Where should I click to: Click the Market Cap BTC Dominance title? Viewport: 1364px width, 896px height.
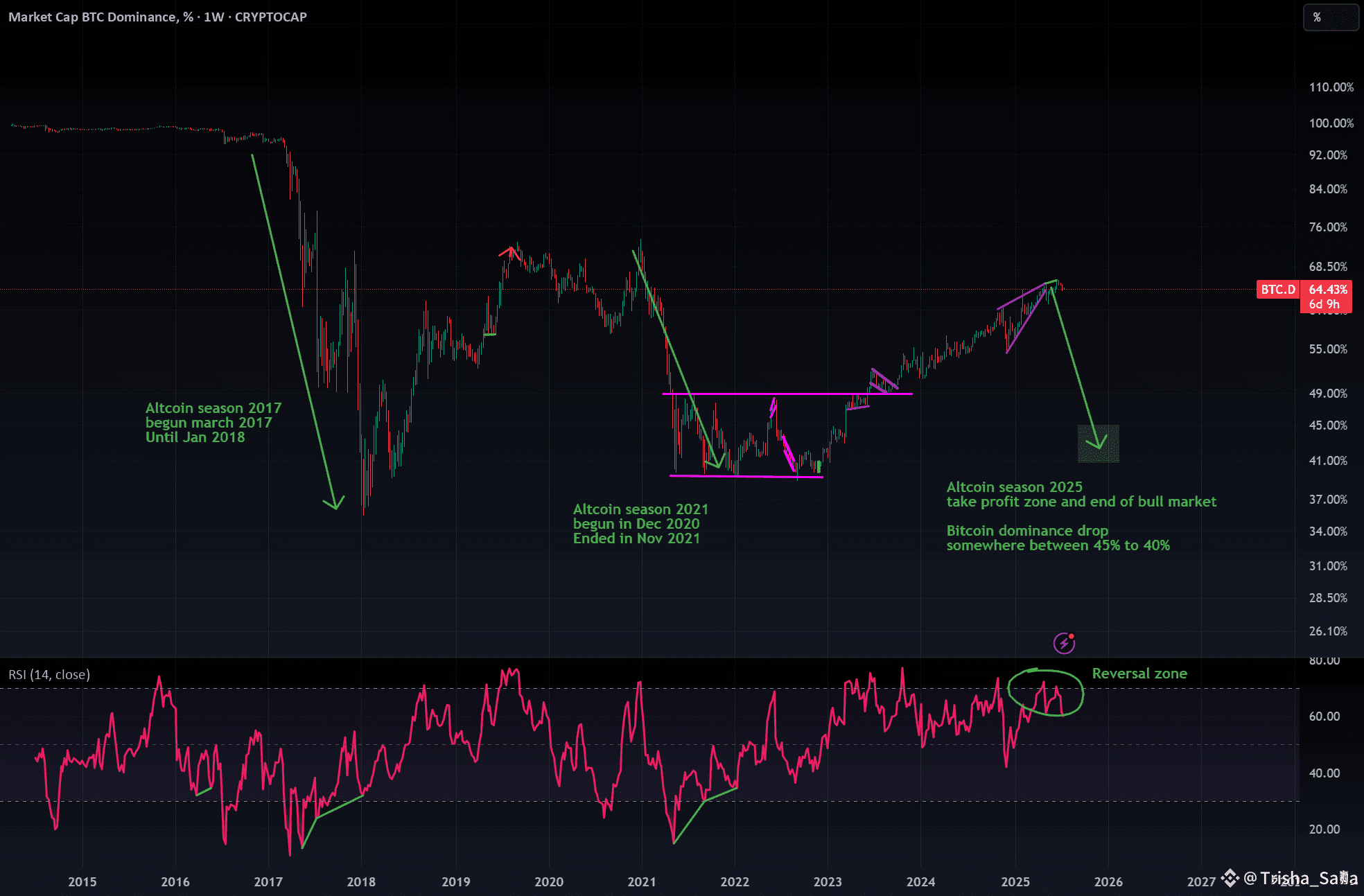click(157, 17)
